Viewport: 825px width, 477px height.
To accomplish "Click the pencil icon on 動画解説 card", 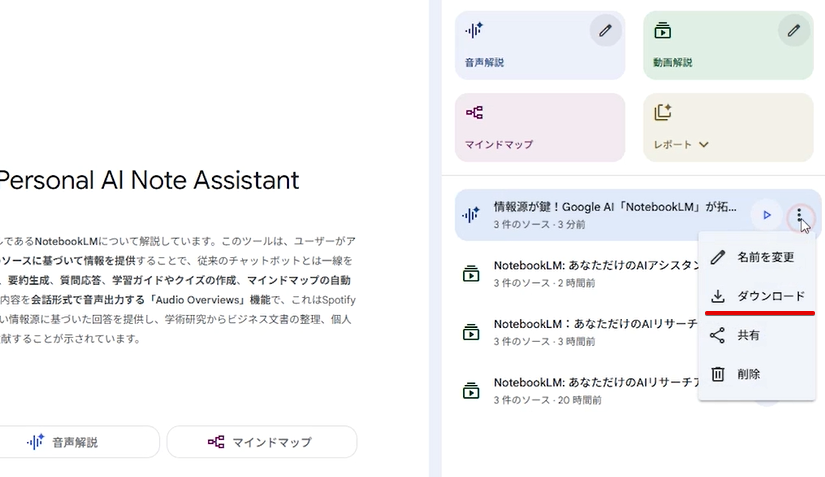I will (x=793, y=31).
